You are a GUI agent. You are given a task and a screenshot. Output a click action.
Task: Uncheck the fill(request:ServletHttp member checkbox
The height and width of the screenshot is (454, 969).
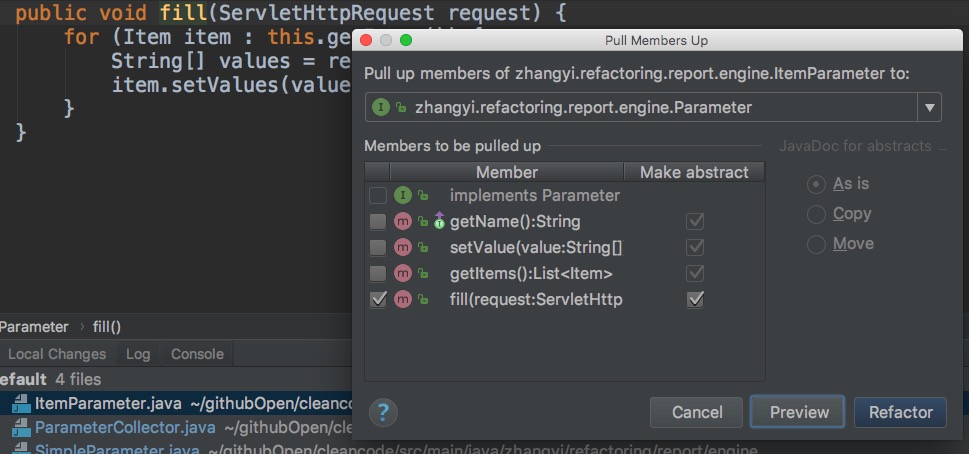(x=378, y=299)
